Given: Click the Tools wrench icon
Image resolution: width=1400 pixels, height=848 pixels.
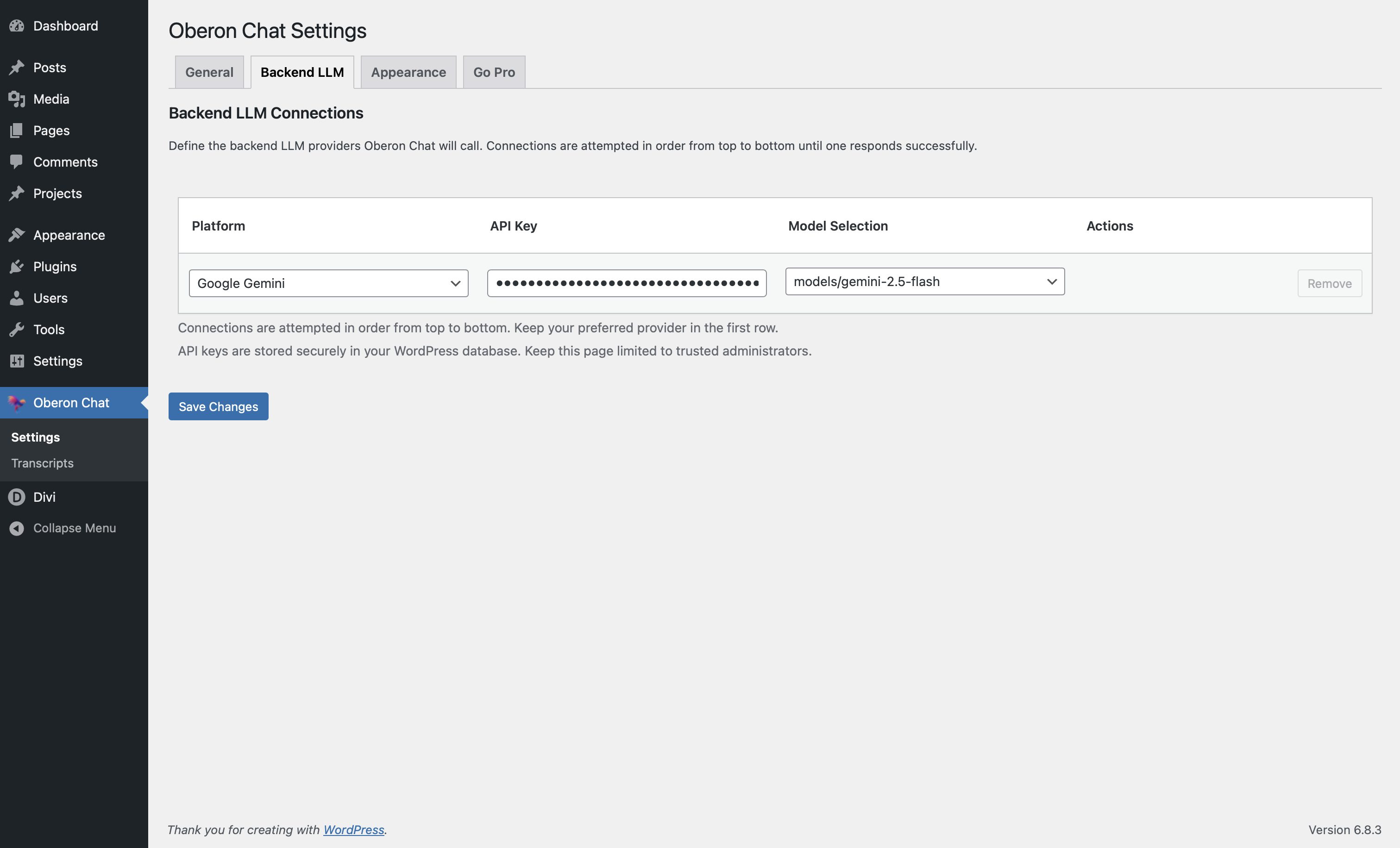Looking at the screenshot, I should (17, 330).
